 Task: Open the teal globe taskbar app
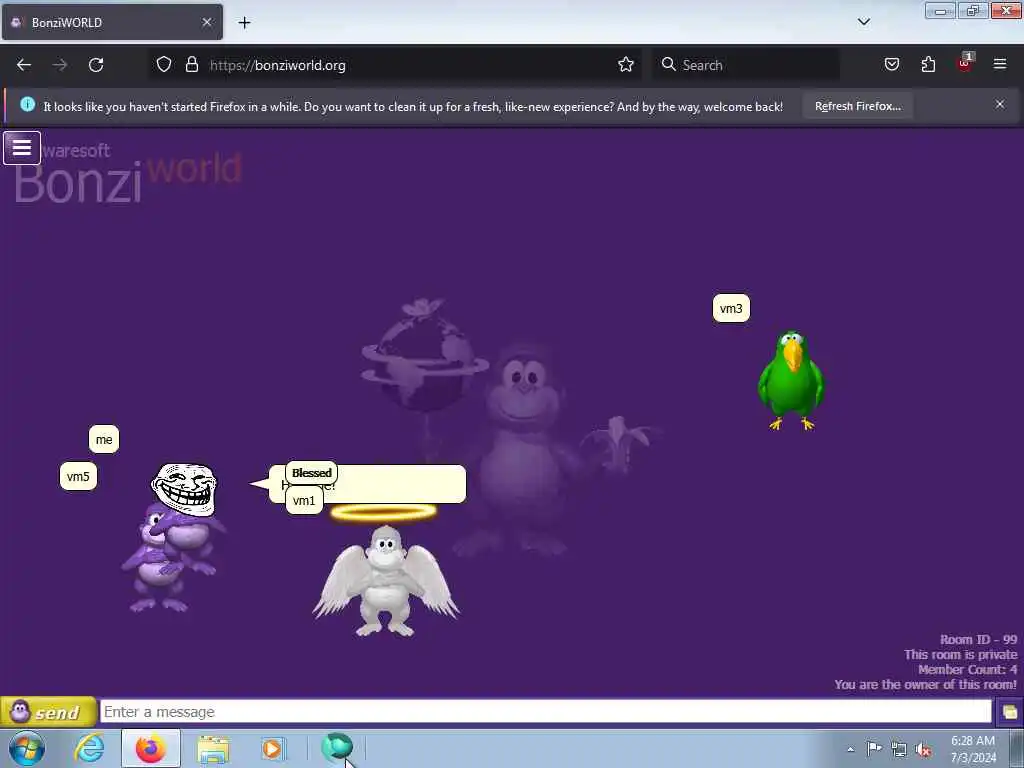point(337,747)
